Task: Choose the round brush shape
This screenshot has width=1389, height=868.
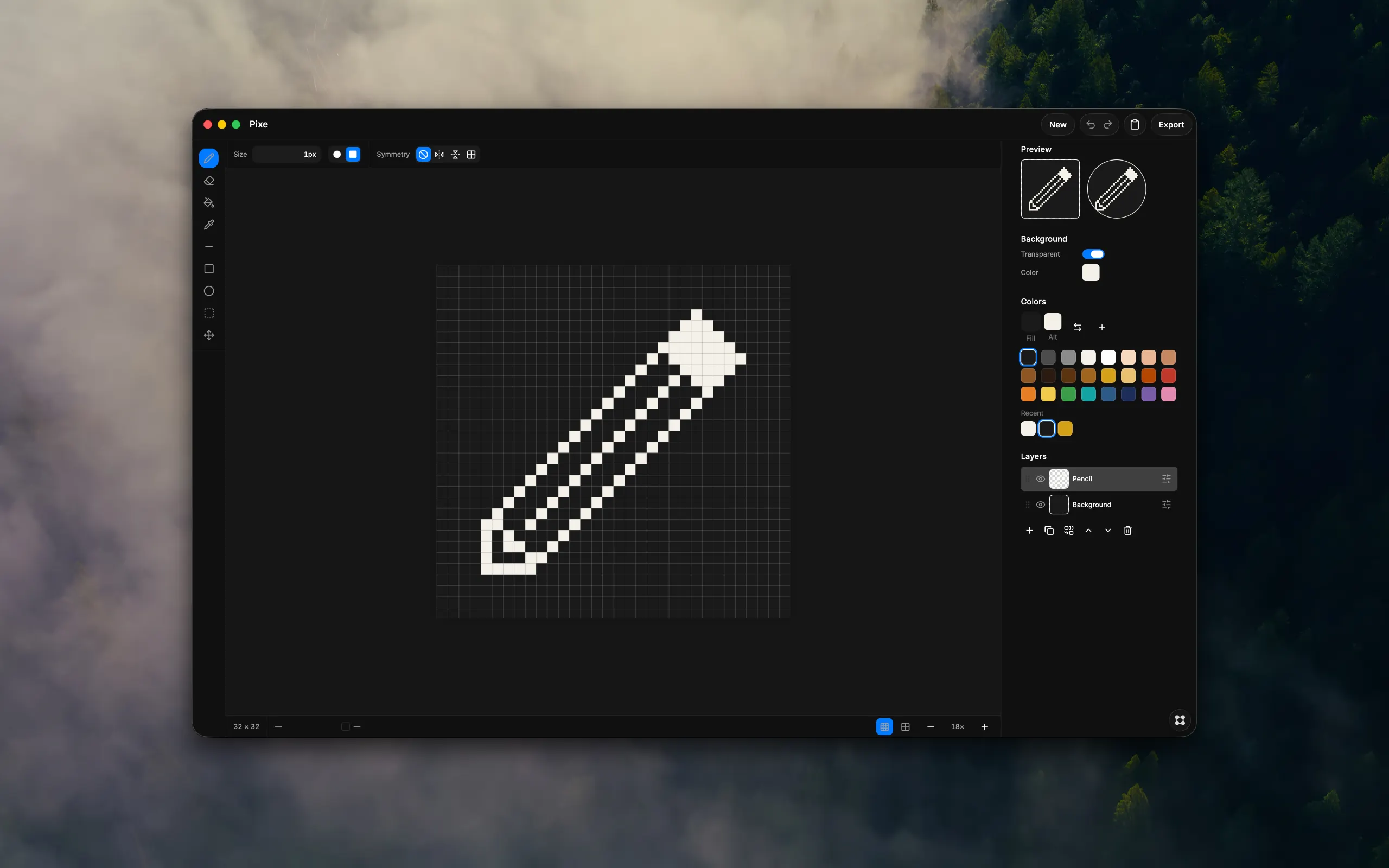Action: tap(337, 155)
